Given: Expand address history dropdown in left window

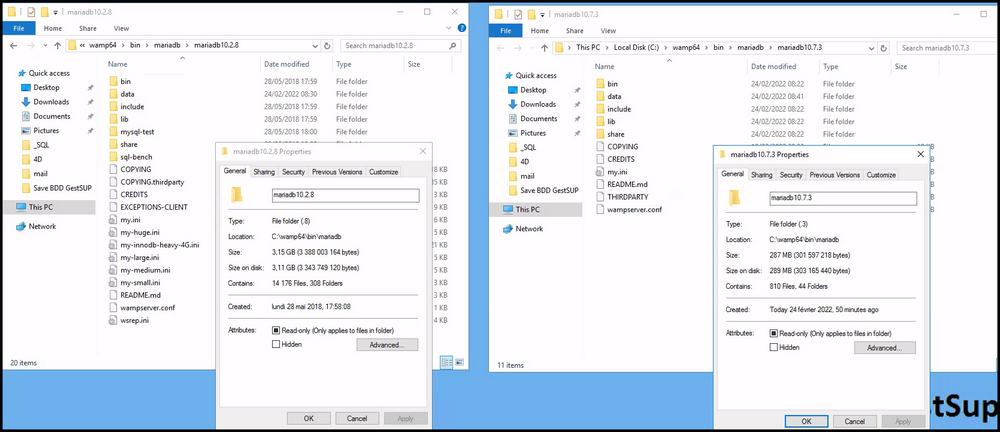Looking at the screenshot, I should point(315,46).
